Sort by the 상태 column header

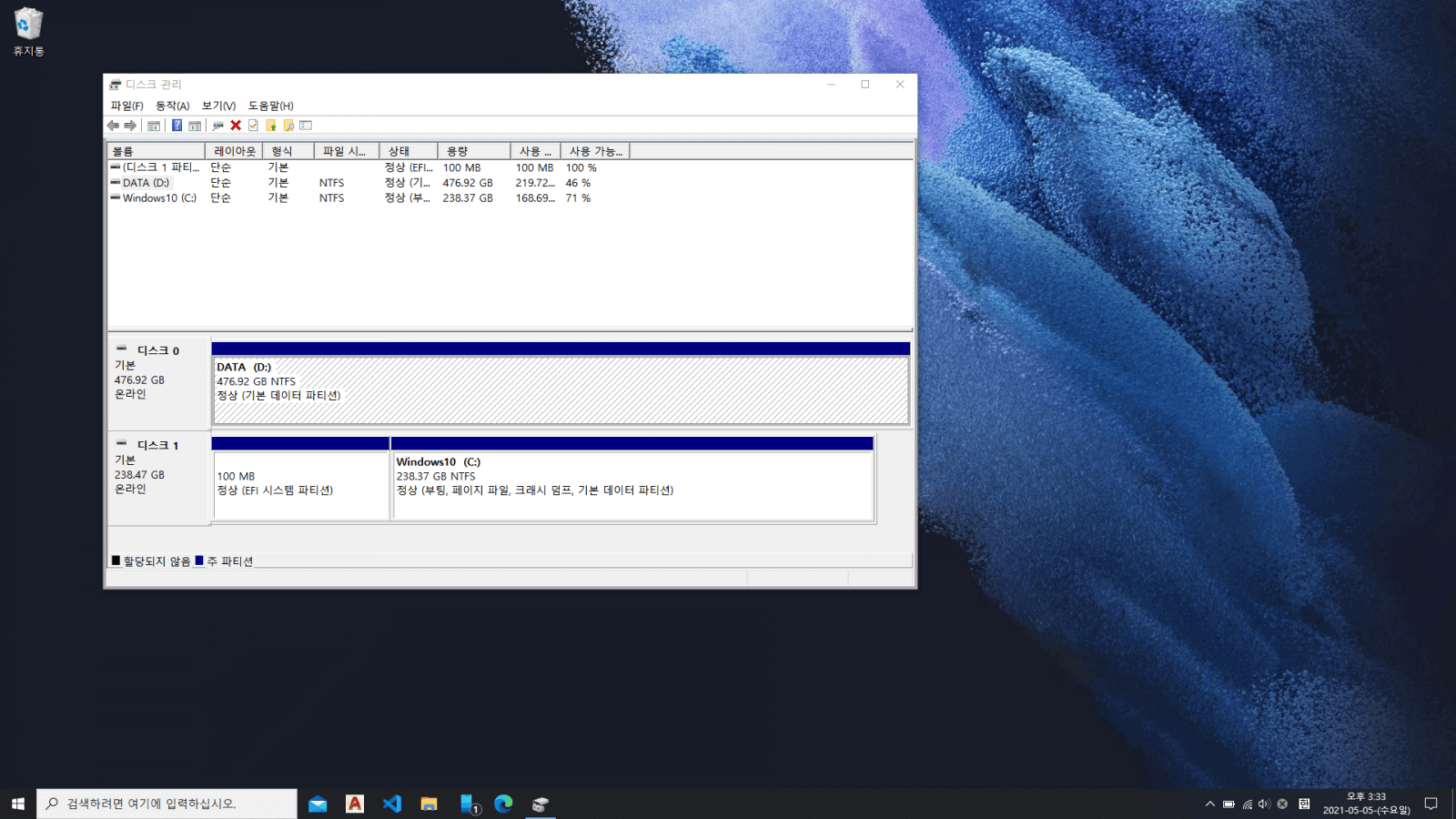pyautogui.click(x=409, y=151)
